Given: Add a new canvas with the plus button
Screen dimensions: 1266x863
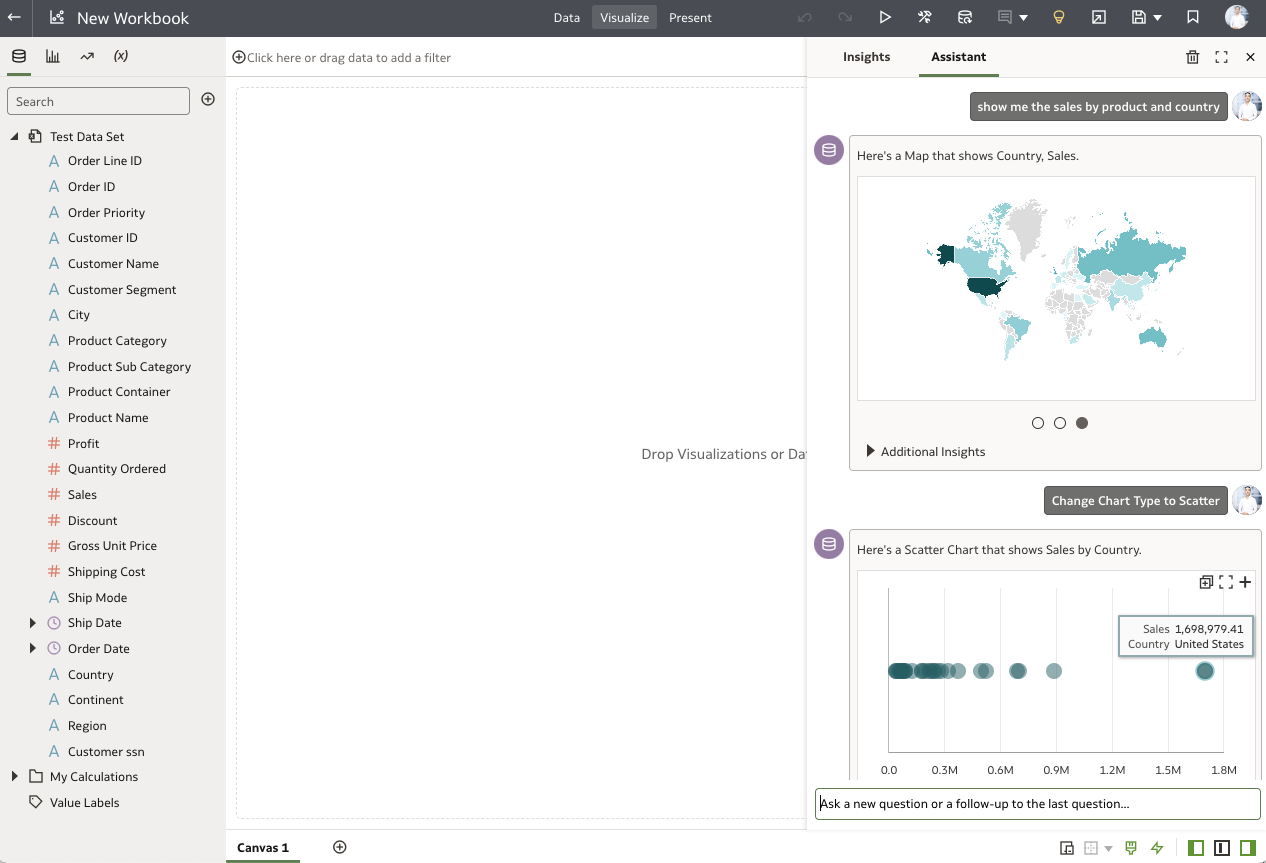Looking at the screenshot, I should (339, 846).
